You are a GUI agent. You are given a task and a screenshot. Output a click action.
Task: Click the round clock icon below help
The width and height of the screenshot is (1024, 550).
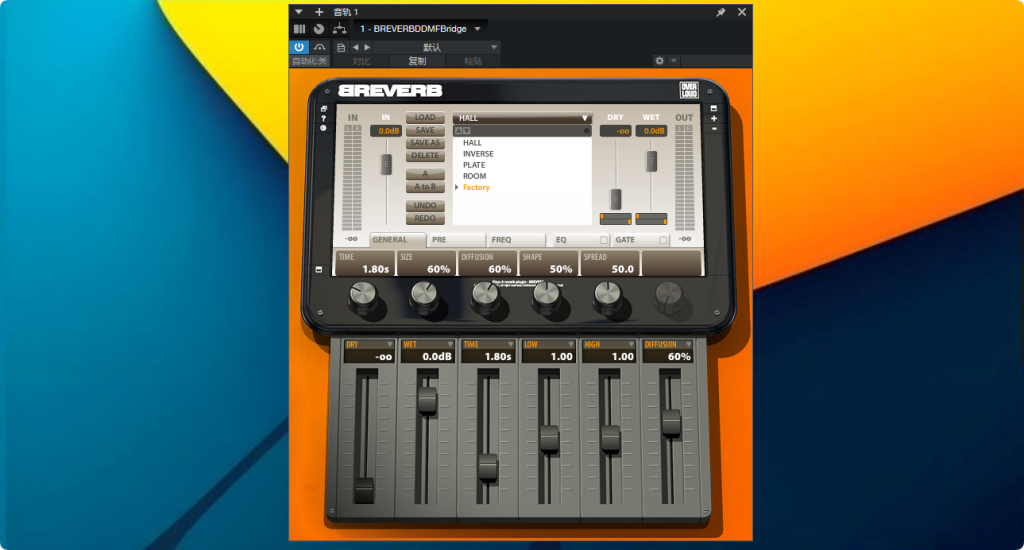[323, 129]
